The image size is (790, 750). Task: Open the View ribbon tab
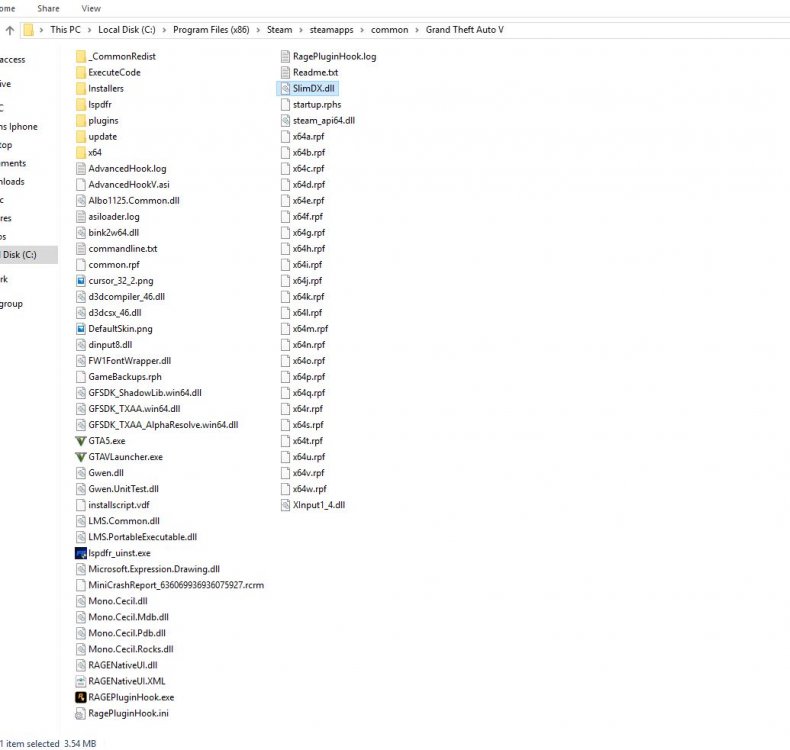coord(91,9)
